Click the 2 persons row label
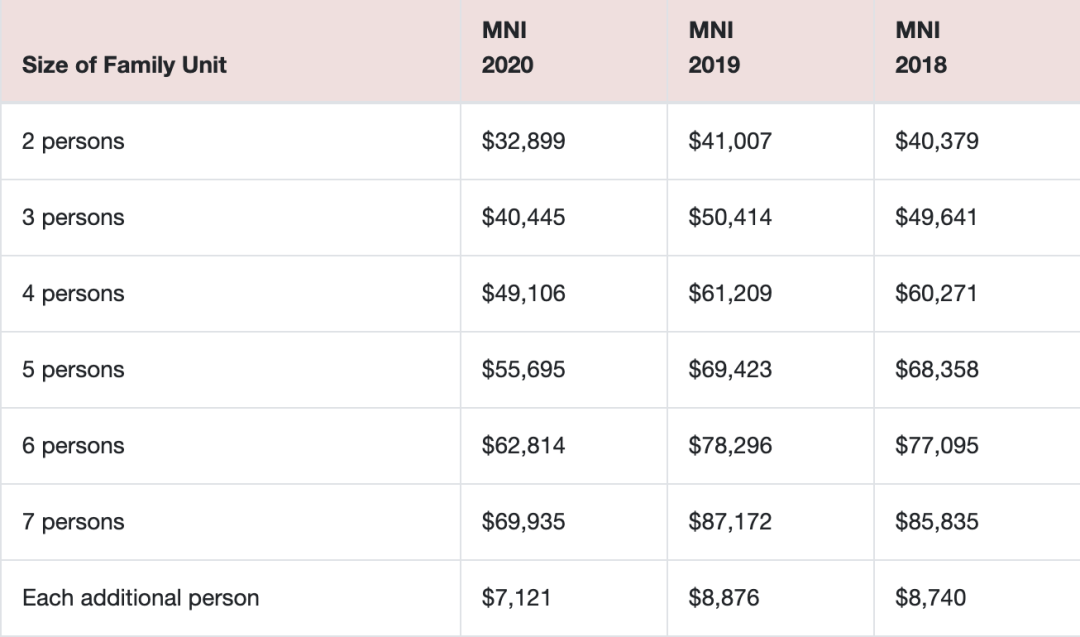Viewport: 1080px width, 637px height. point(73,141)
